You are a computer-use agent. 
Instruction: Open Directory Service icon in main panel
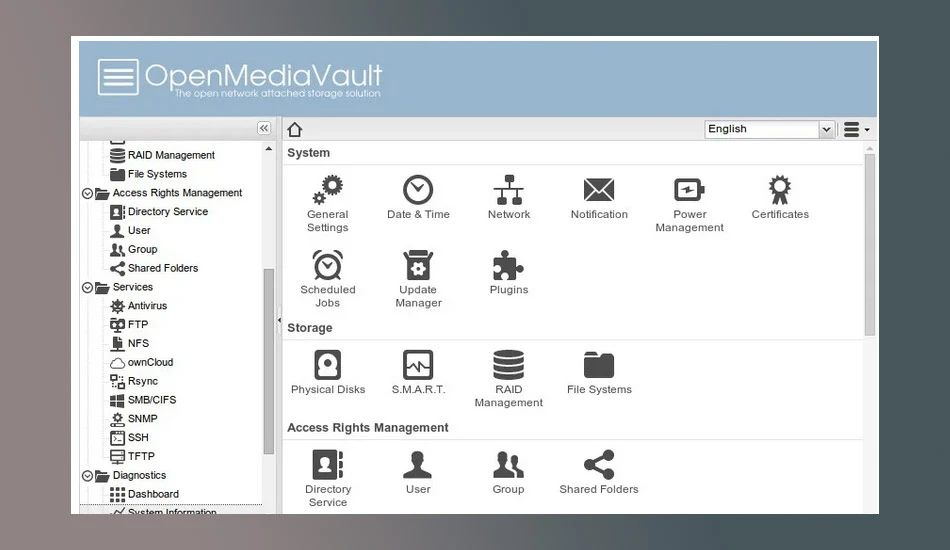click(x=328, y=479)
